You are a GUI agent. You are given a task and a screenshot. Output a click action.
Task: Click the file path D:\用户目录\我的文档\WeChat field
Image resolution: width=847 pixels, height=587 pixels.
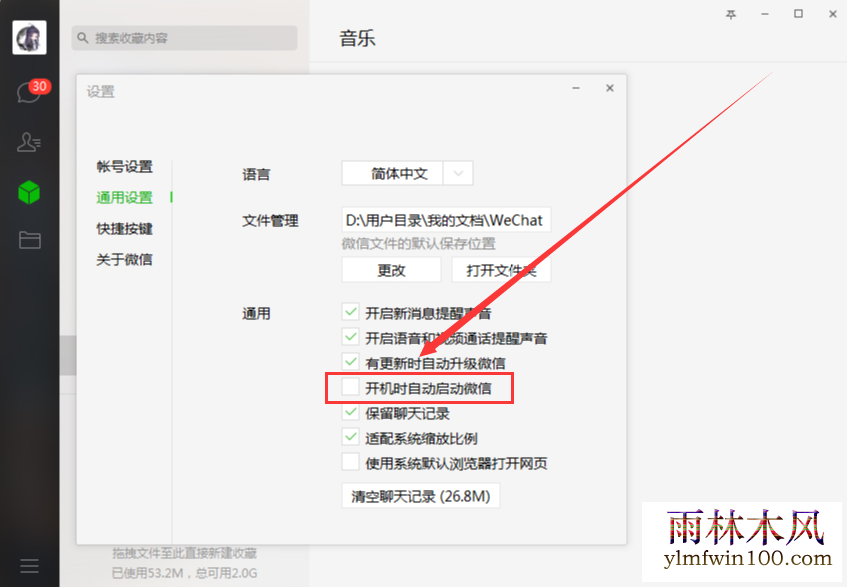[446, 220]
